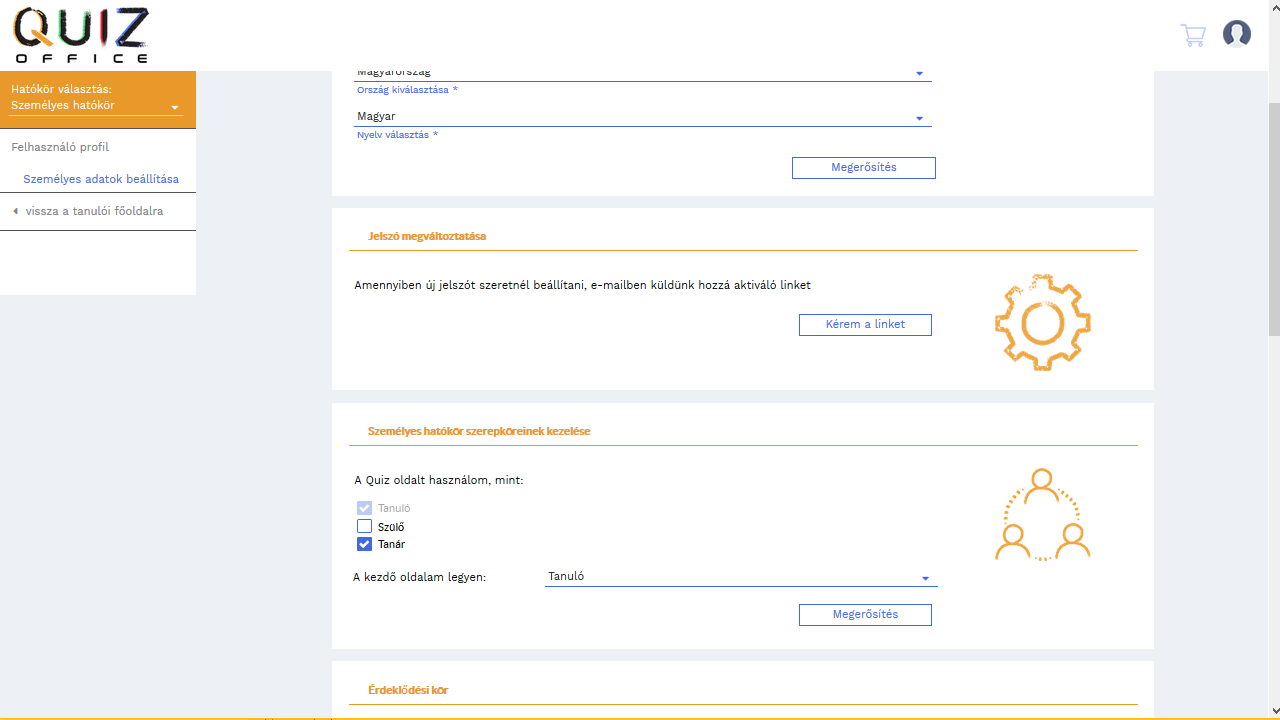Go back via vissza a tanulói főoldalra
This screenshot has height=720, width=1280.
[94, 211]
